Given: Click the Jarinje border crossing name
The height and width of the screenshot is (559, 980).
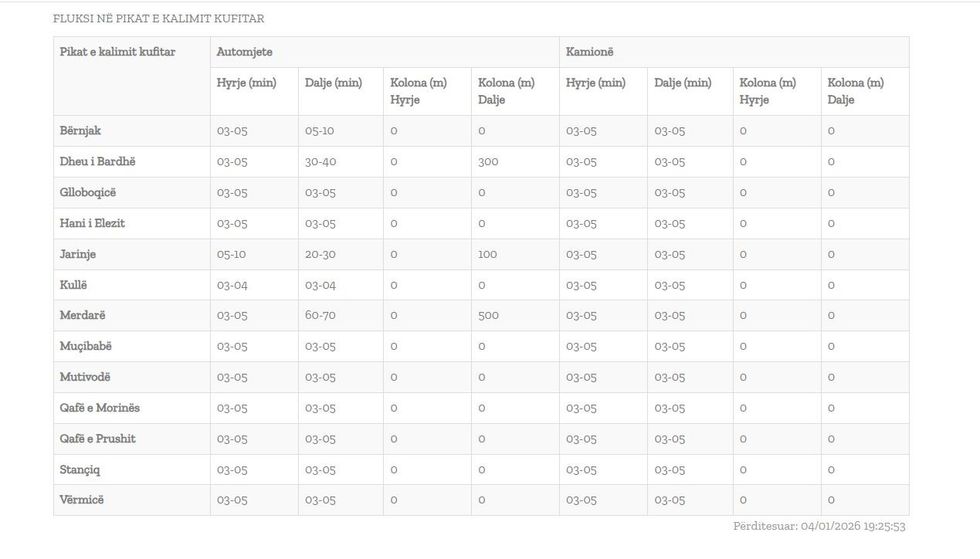Looking at the screenshot, I should [78, 255].
